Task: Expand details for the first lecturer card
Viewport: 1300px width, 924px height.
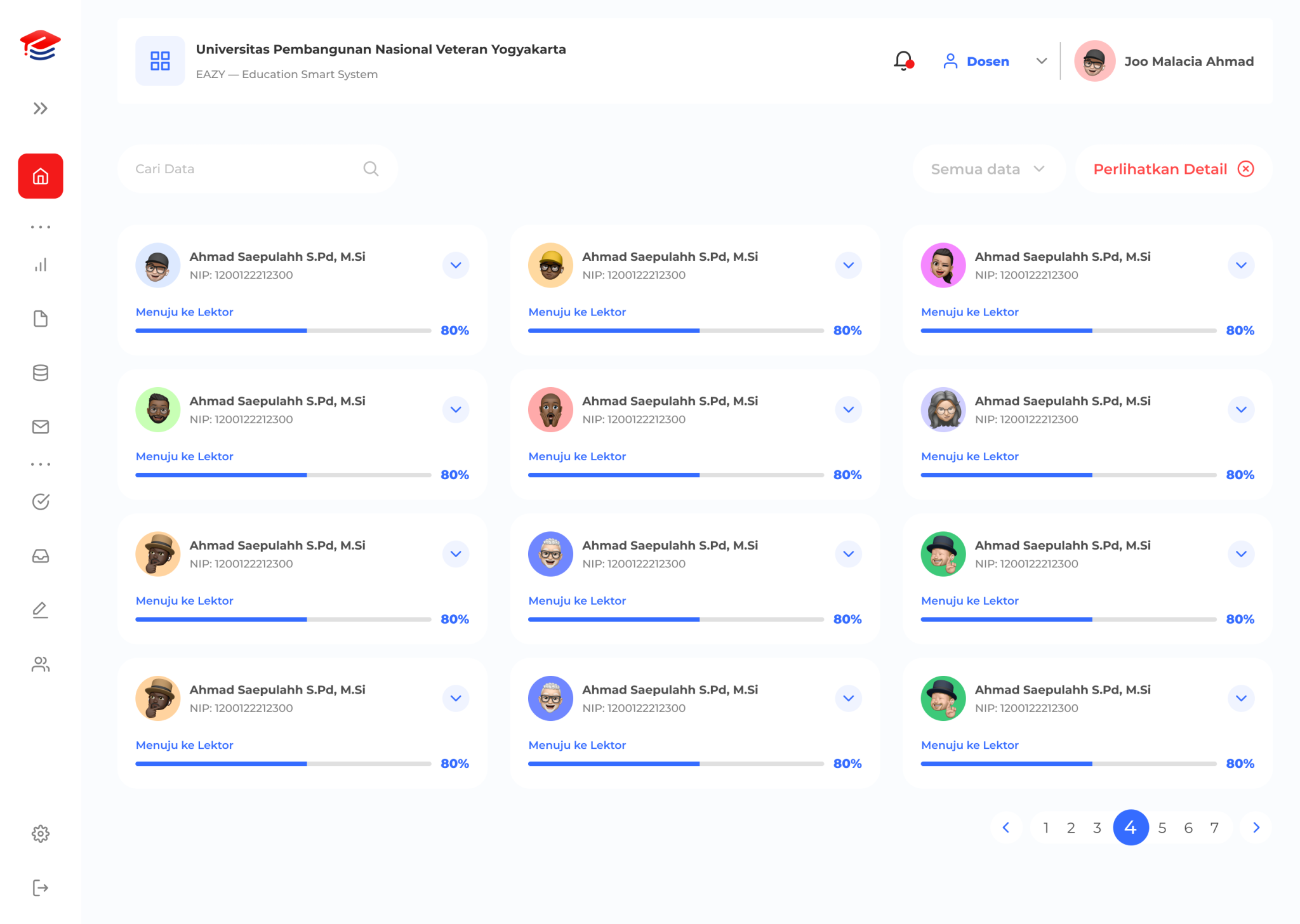Action: pyautogui.click(x=455, y=265)
